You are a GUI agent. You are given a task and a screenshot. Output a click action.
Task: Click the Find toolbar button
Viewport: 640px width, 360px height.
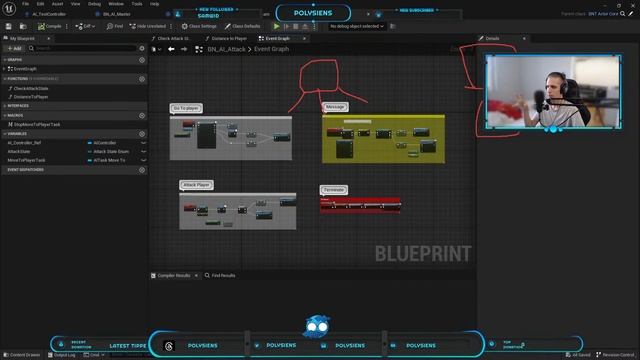pos(115,26)
